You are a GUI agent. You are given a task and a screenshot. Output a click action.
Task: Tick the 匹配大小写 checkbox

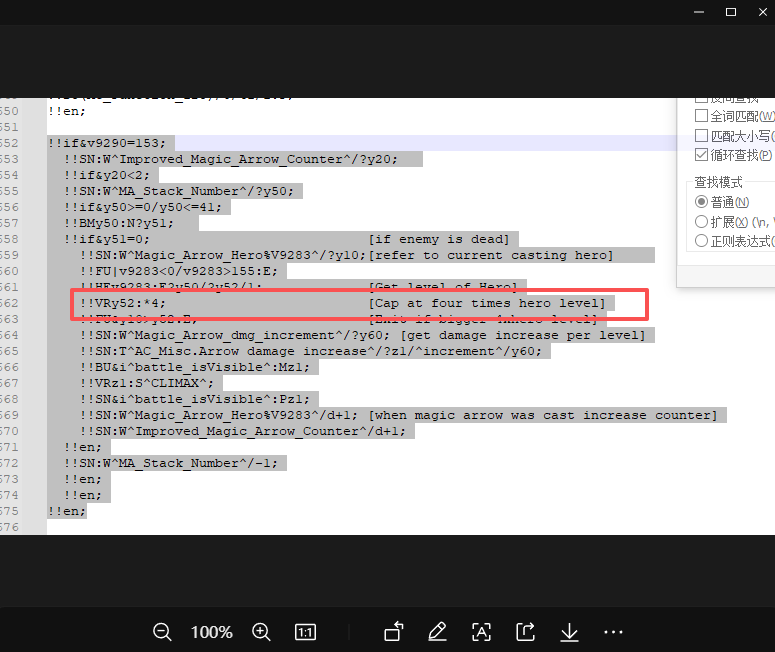coord(701,135)
